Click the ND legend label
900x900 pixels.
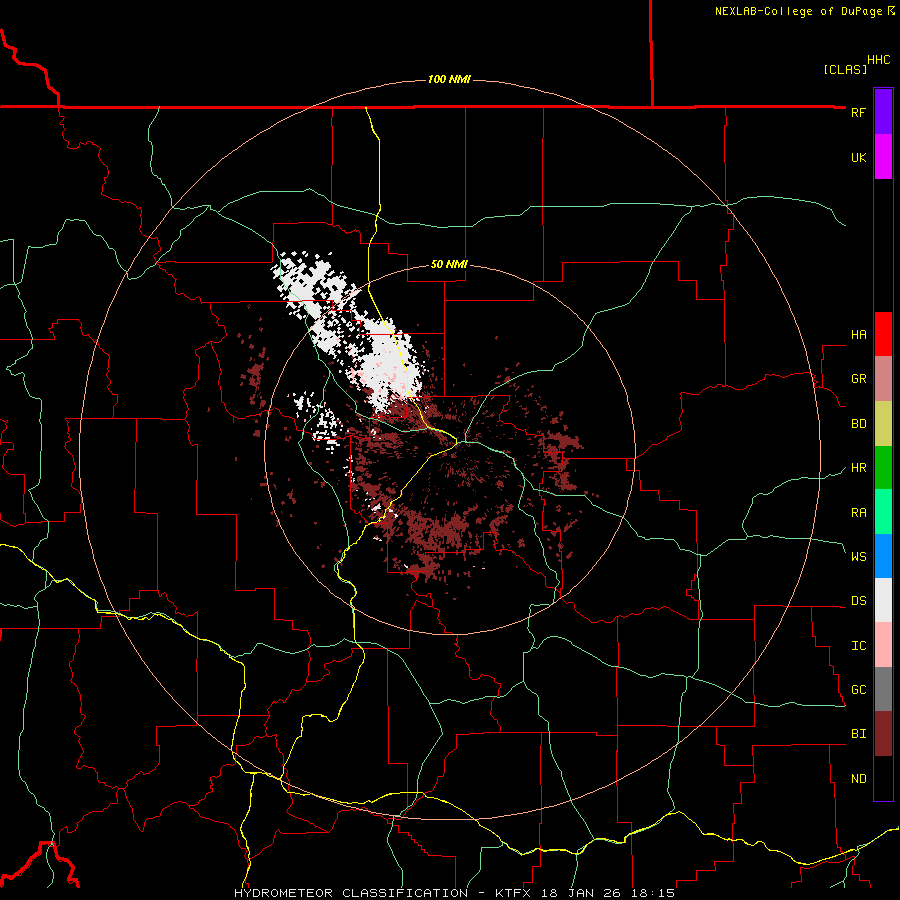click(x=858, y=779)
